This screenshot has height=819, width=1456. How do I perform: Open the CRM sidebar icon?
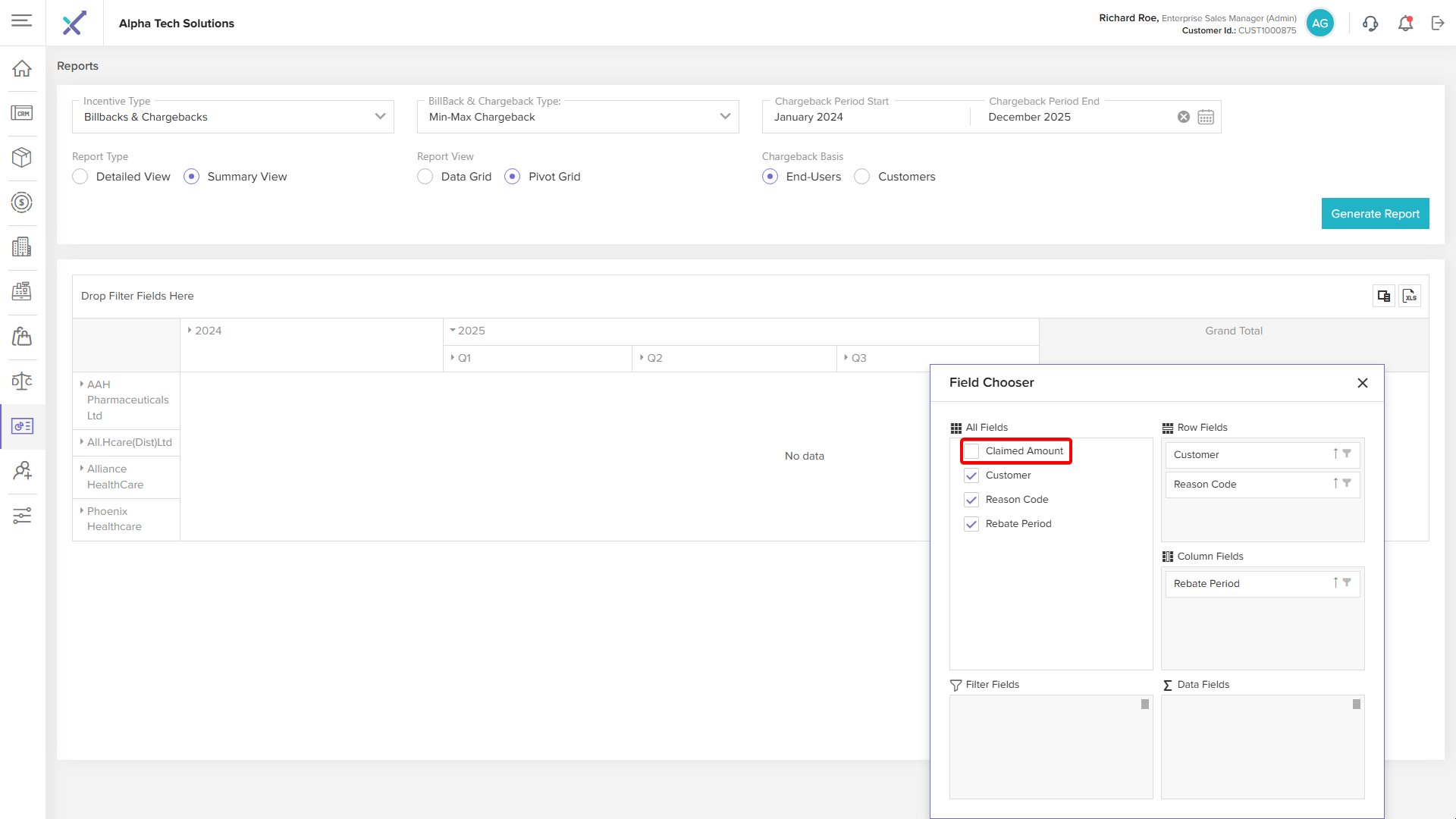pyautogui.click(x=22, y=113)
